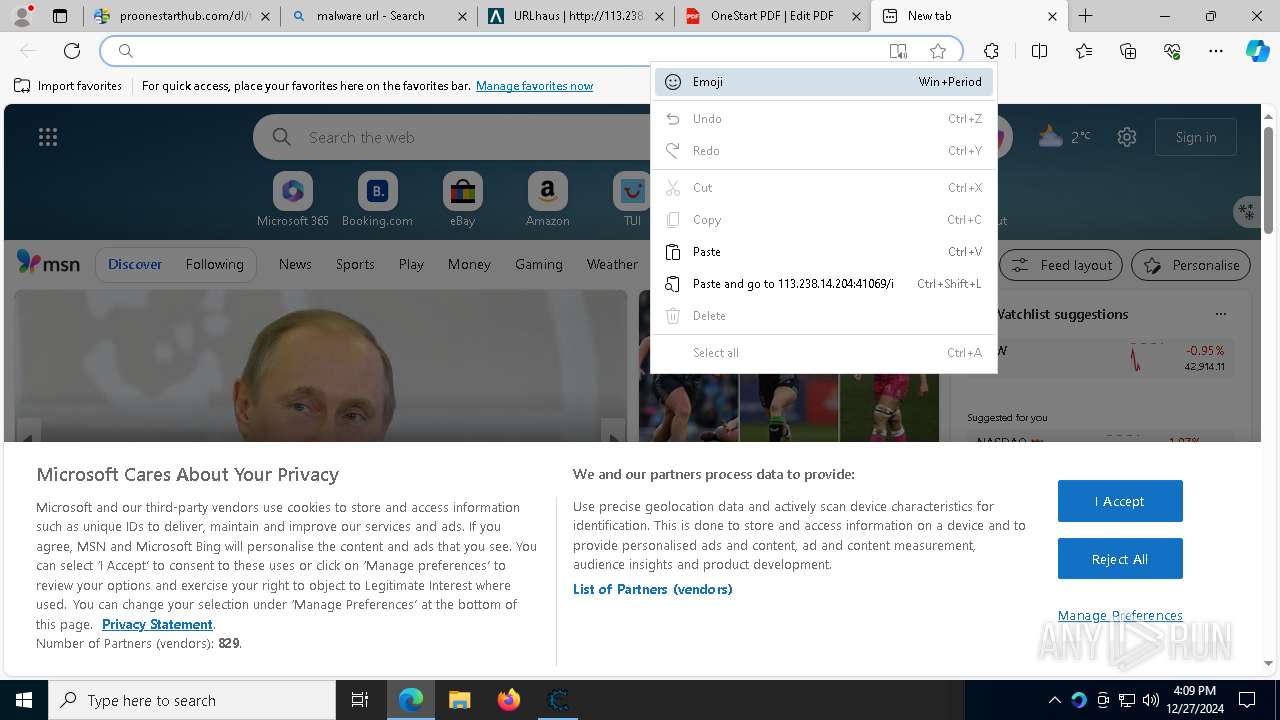This screenshot has width=1280, height=720.
Task: Click the Sign in button
Action: click(x=1196, y=137)
